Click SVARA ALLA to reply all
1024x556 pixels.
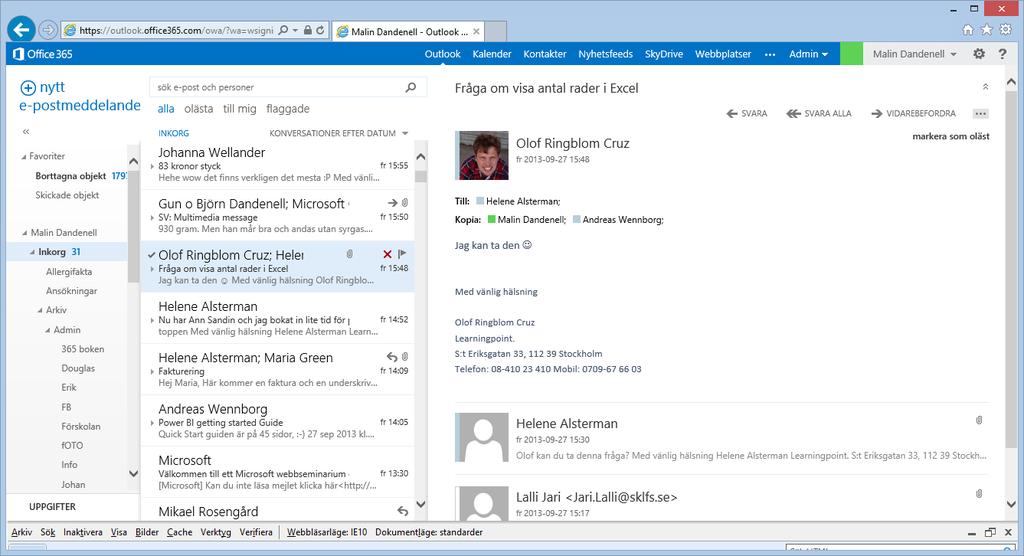click(x=819, y=114)
